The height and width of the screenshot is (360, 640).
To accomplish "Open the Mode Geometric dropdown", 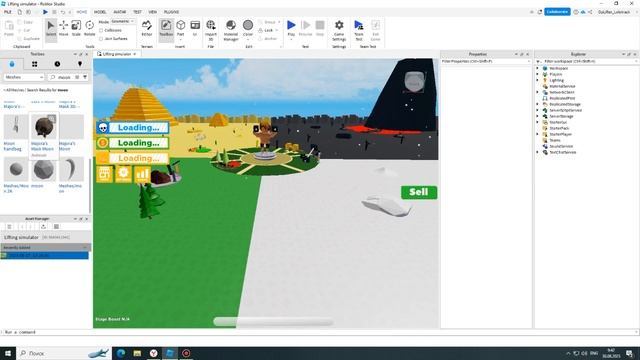I will (122, 22).
